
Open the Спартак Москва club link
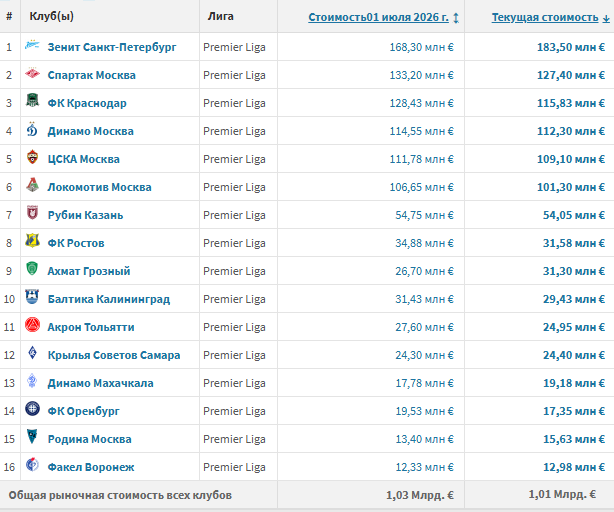(x=91, y=75)
